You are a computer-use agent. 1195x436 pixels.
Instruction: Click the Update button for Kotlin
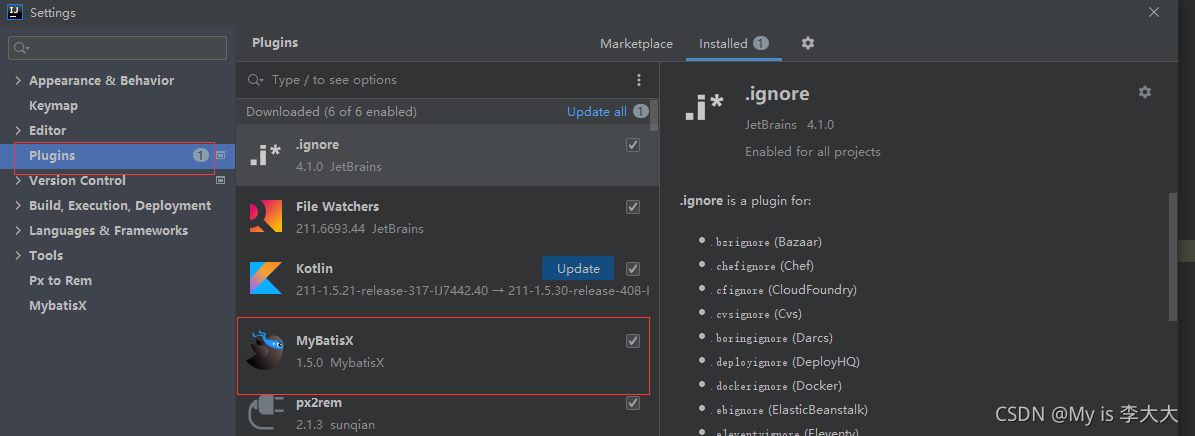point(578,268)
